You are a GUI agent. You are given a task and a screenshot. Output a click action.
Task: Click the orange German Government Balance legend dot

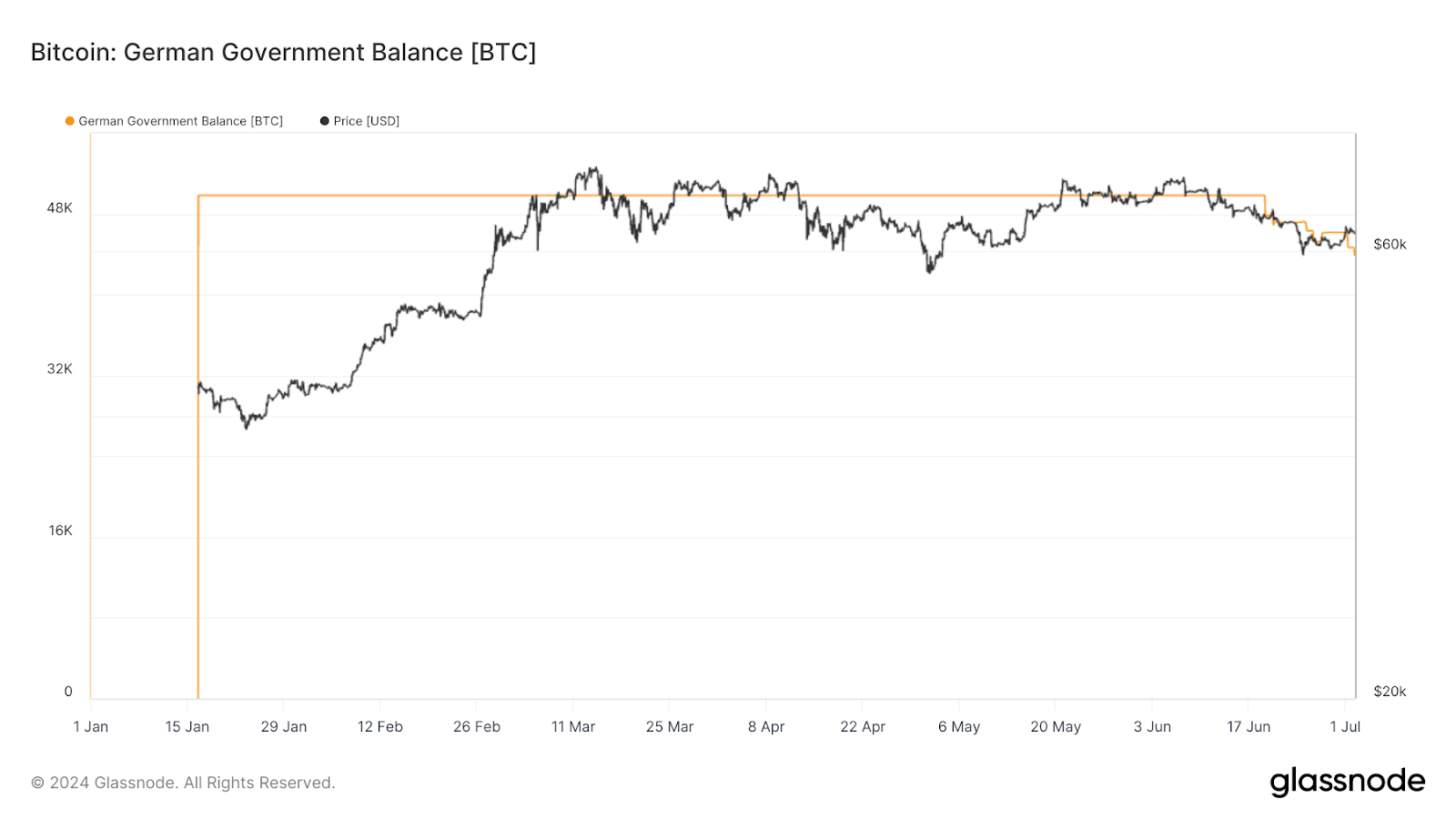tap(70, 121)
